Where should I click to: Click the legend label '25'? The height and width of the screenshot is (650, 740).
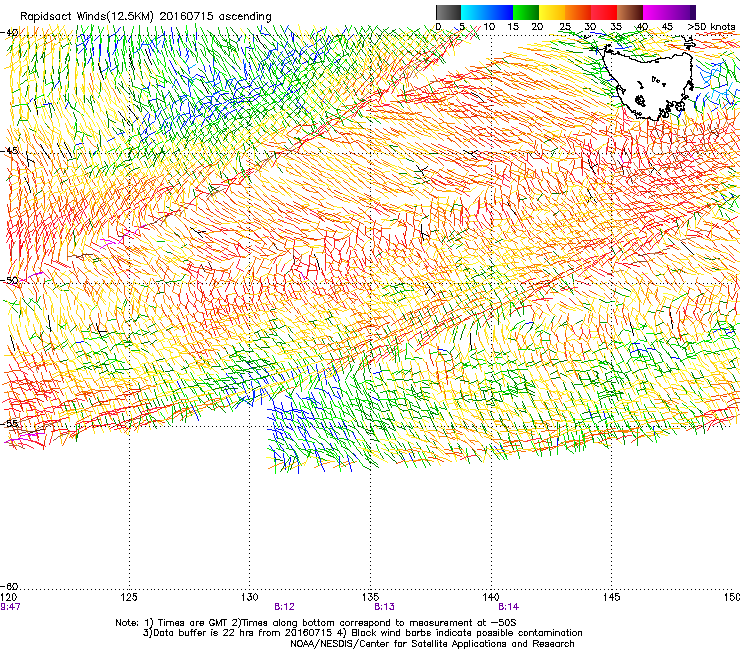tap(565, 27)
